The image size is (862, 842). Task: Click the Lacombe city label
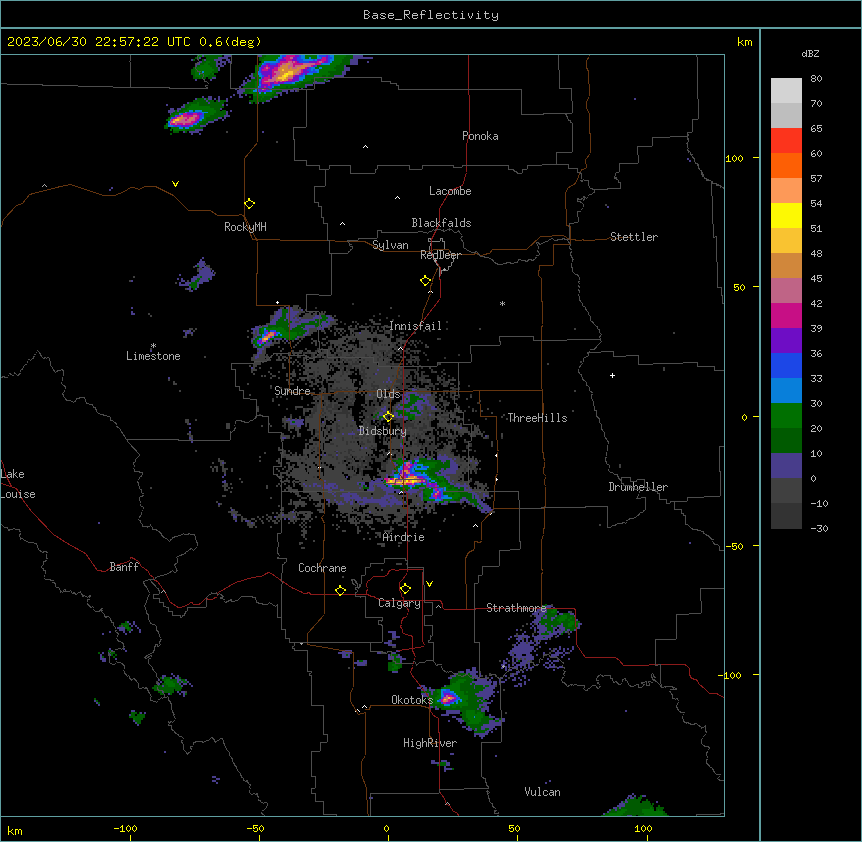(x=450, y=191)
